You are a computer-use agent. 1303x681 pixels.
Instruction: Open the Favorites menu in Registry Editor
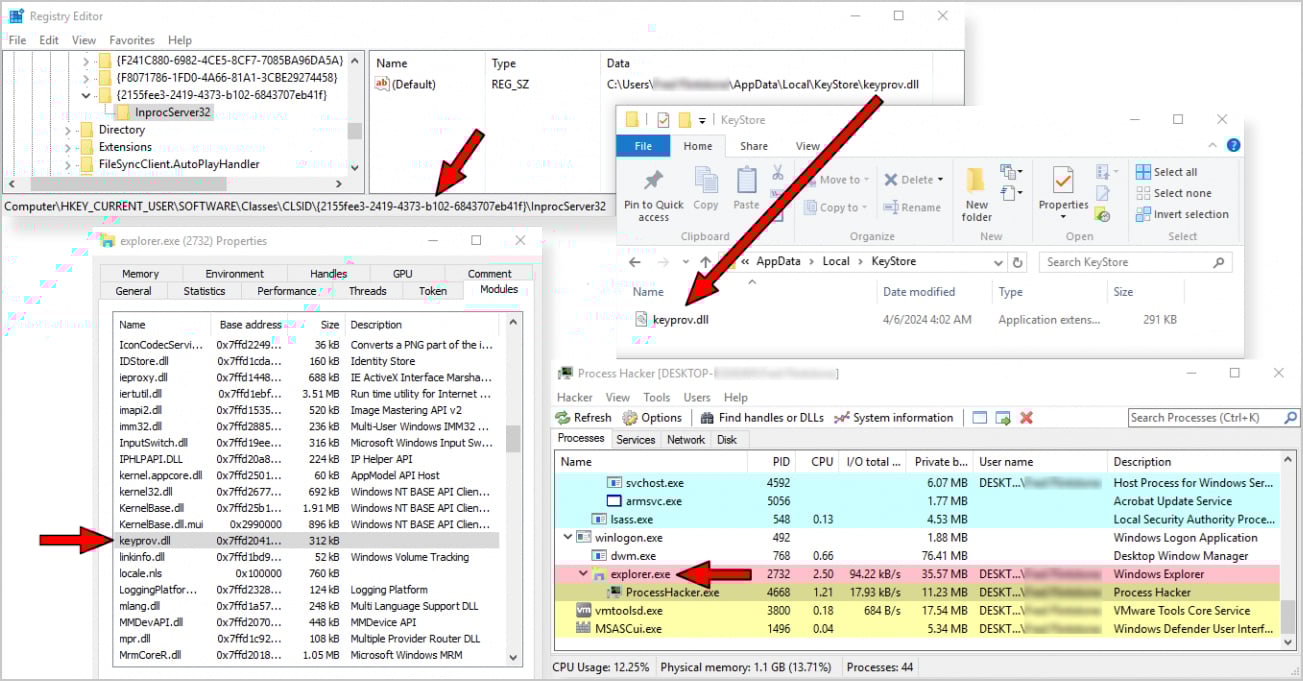(x=132, y=40)
